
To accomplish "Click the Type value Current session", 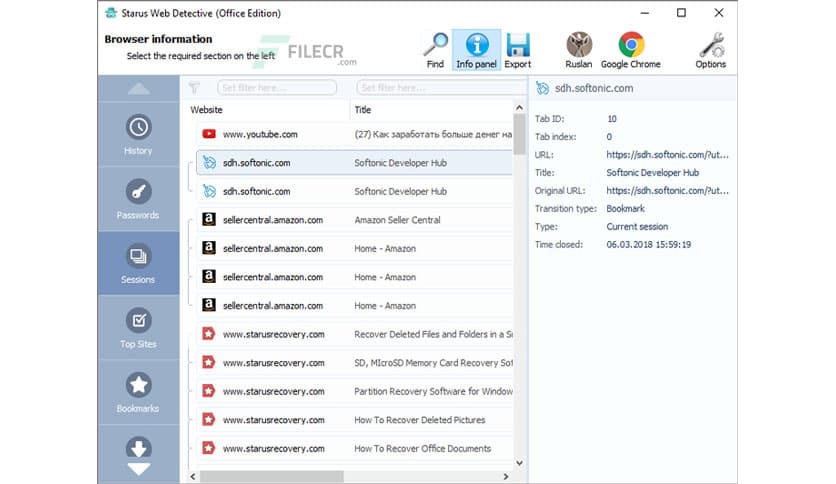I will pos(637,227).
